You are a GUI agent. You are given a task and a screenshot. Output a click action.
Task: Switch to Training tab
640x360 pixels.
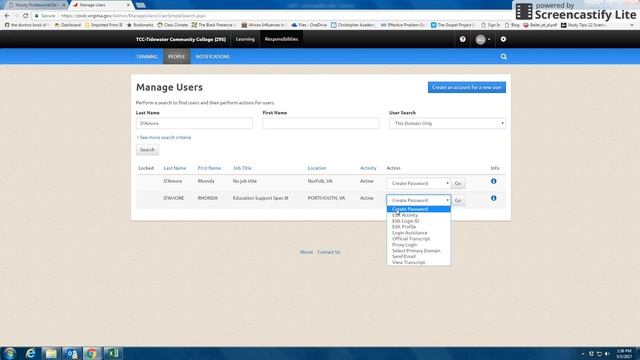pos(147,57)
